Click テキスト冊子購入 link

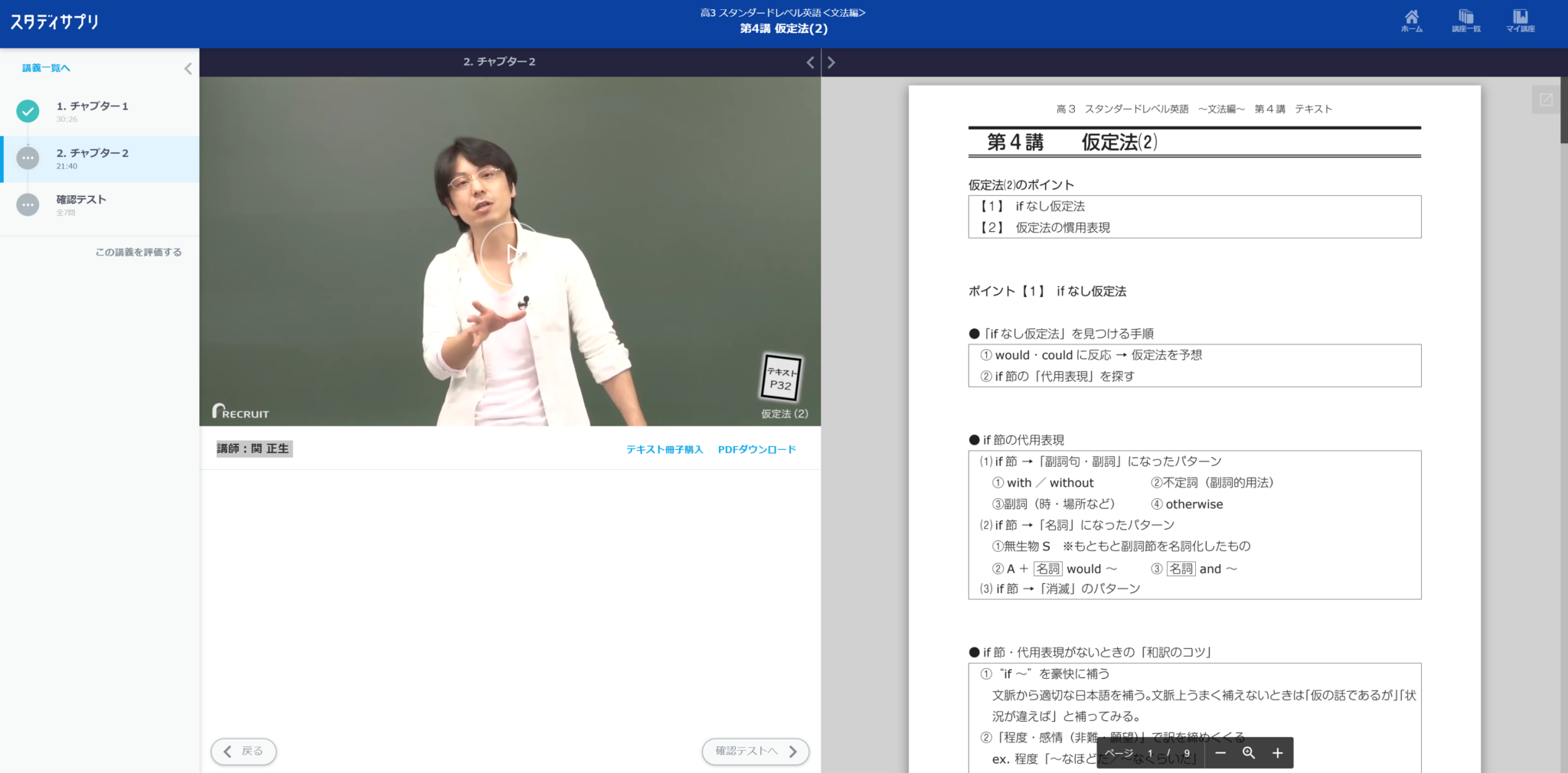point(665,449)
